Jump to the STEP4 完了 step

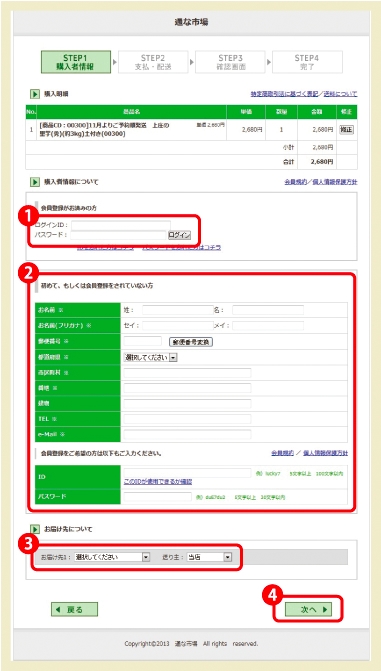coord(307,62)
